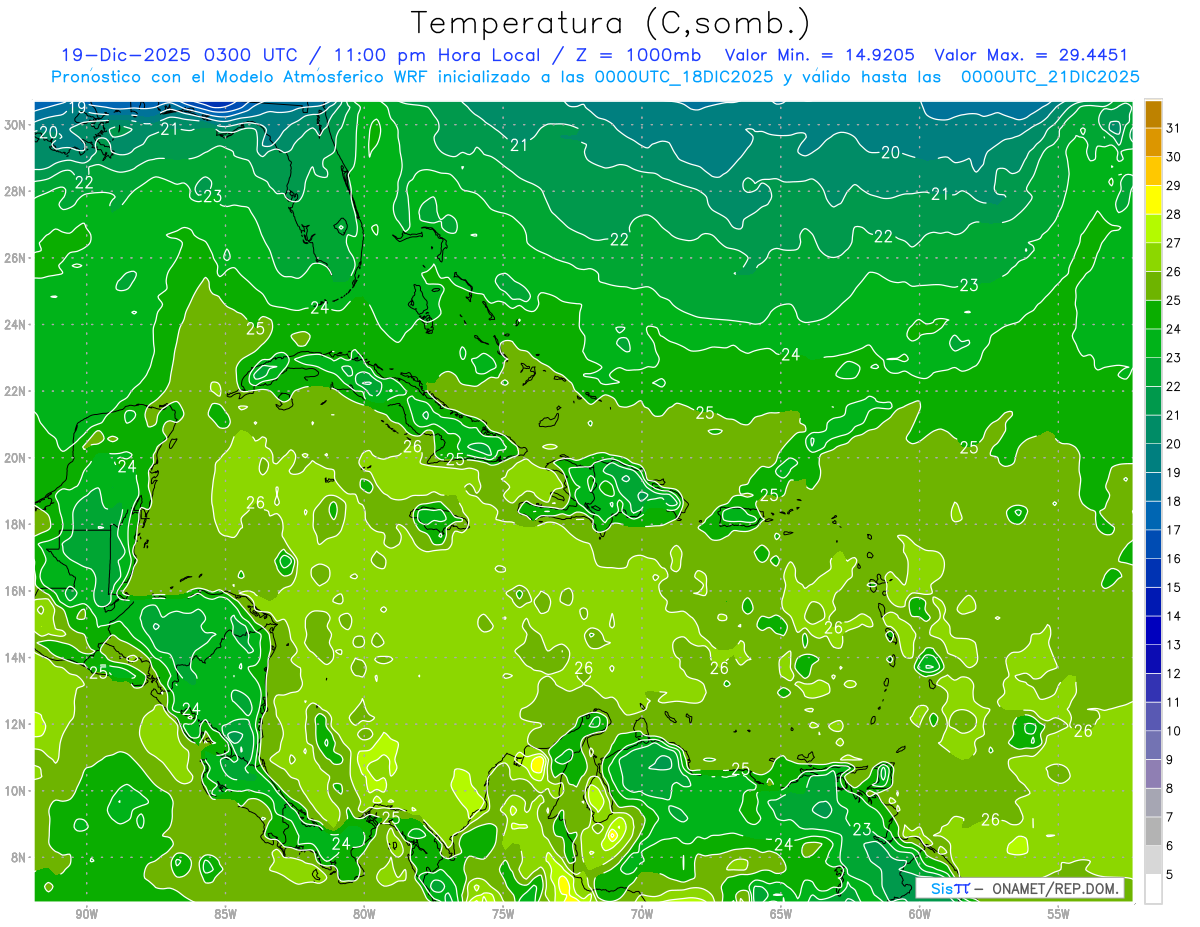Click the "13" label on color scale
The image size is (1200, 927).
point(1173,645)
